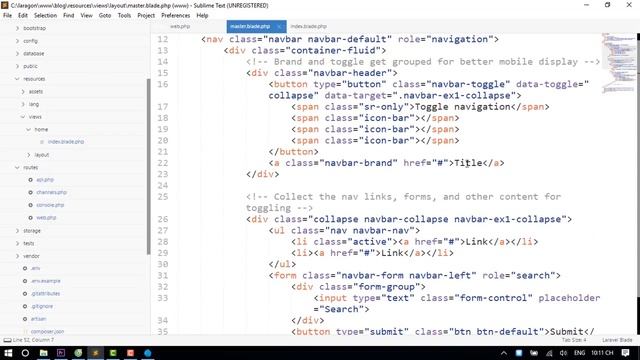640x360 pixels.
Task: Open the blue round taskbar app
Action: [148, 353]
